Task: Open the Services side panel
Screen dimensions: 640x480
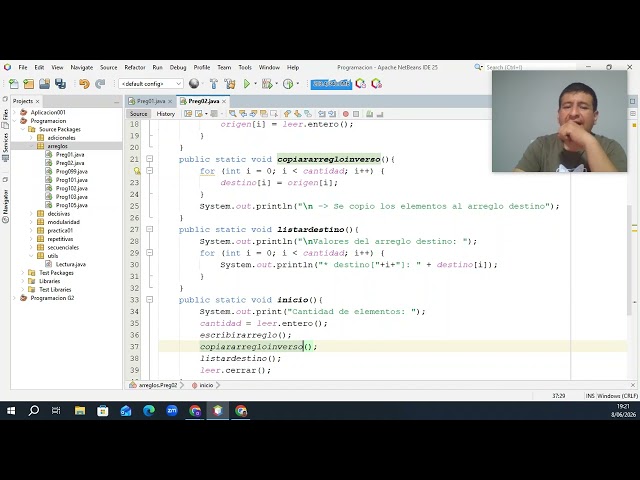Action: coord(5,146)
